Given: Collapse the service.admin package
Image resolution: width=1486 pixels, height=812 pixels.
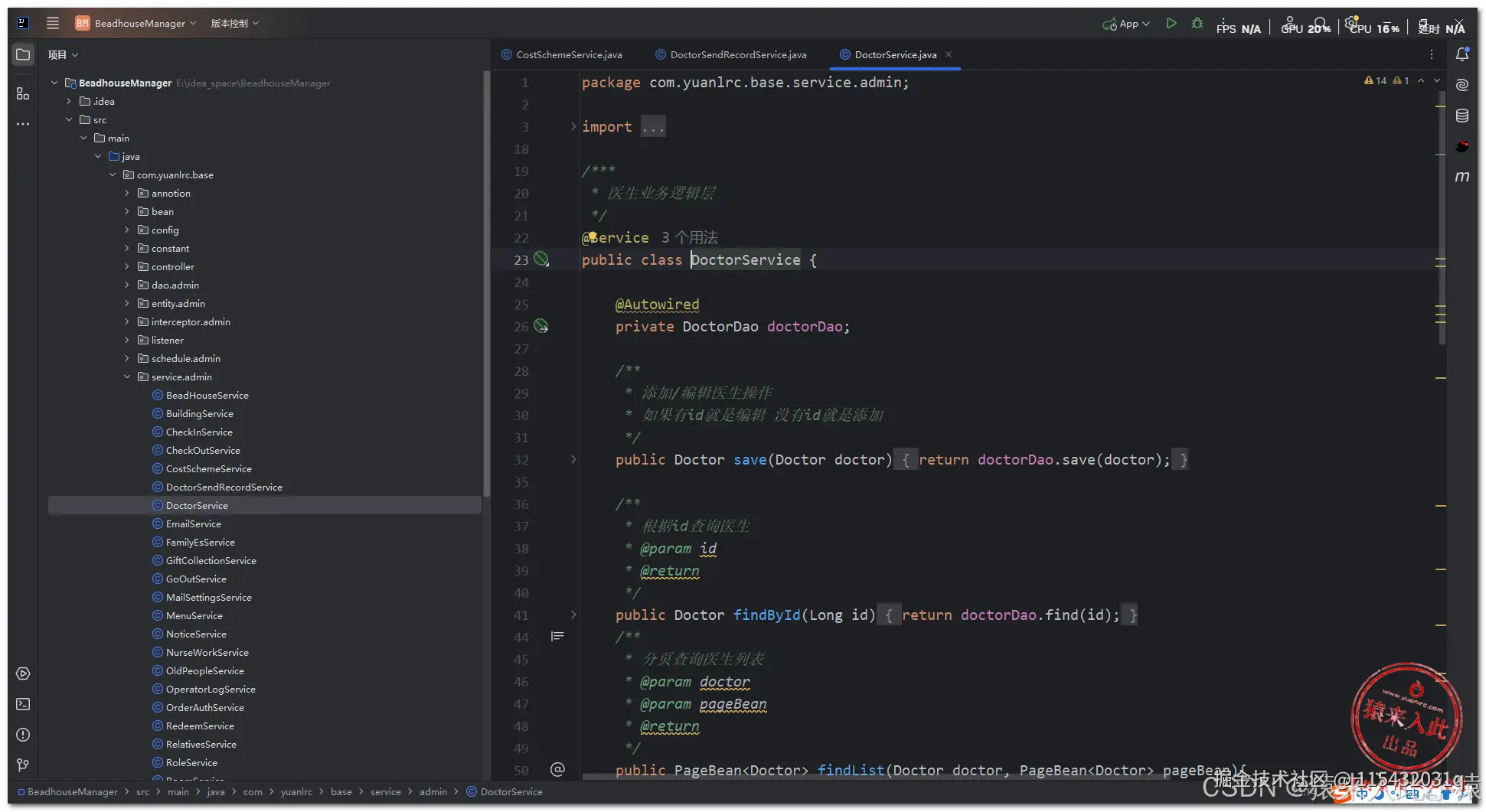Looking at the screenshot, I should (x=127, y=377).
